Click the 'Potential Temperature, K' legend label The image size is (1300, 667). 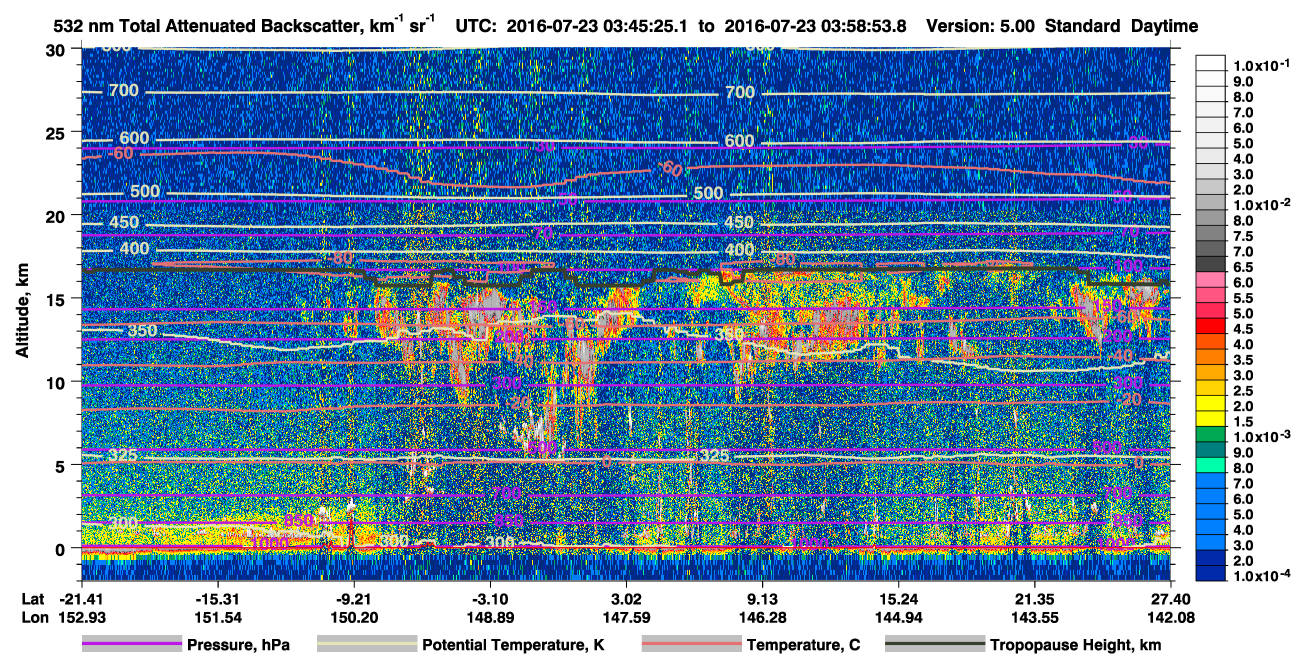click(x=513, y=646)
